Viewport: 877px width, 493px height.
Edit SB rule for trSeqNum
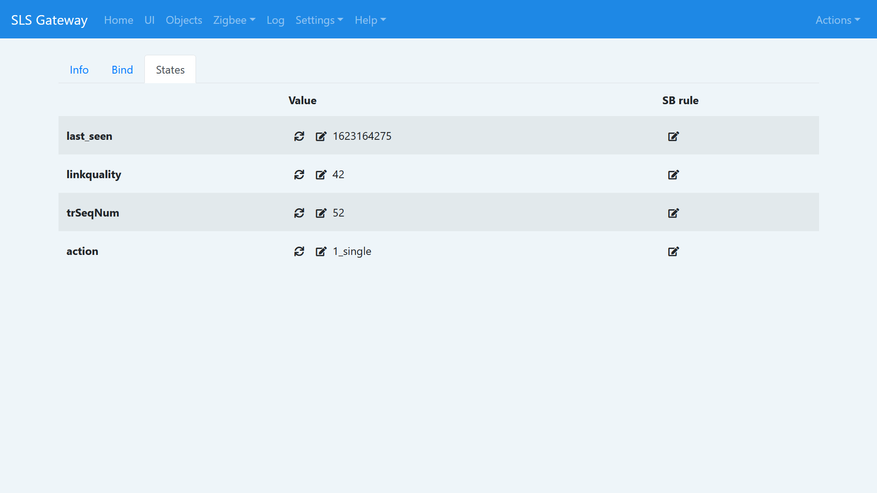[x=673, y=213]
